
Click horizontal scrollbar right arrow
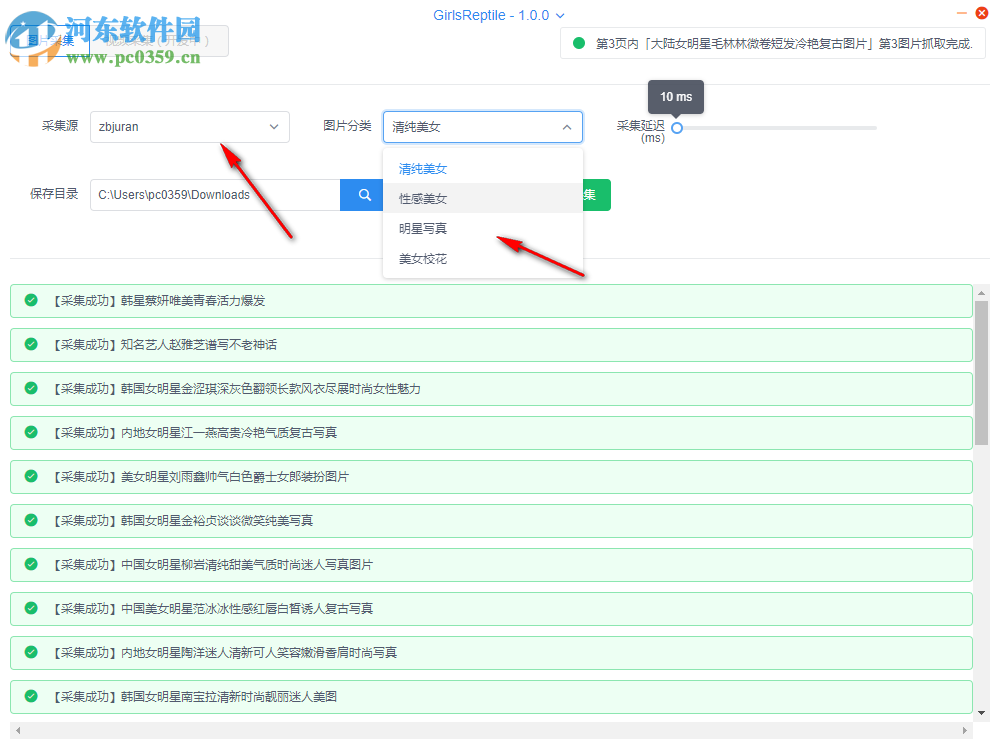point(964,730)
